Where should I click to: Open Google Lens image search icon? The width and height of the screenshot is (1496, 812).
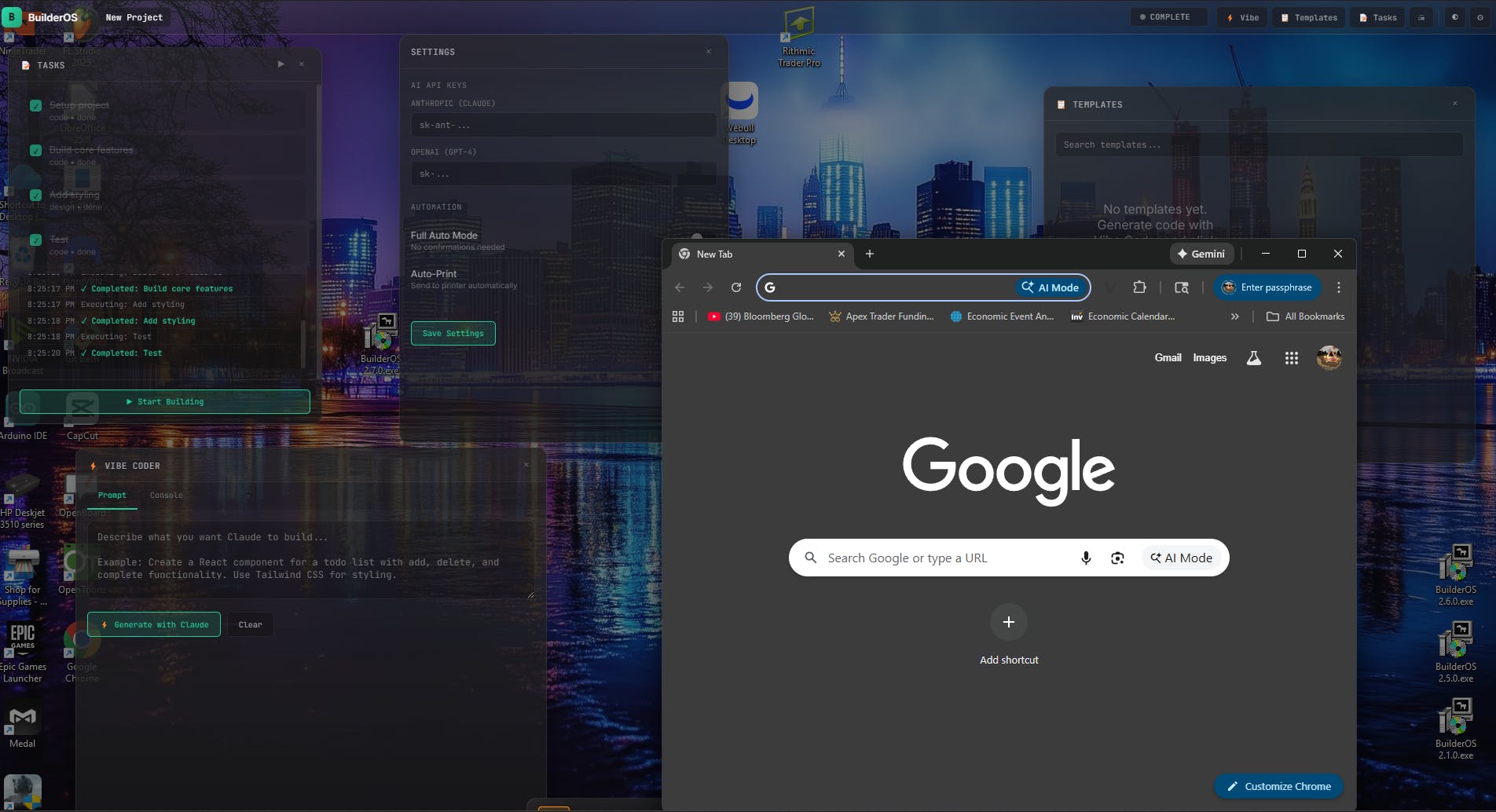tap(1117, 558)
